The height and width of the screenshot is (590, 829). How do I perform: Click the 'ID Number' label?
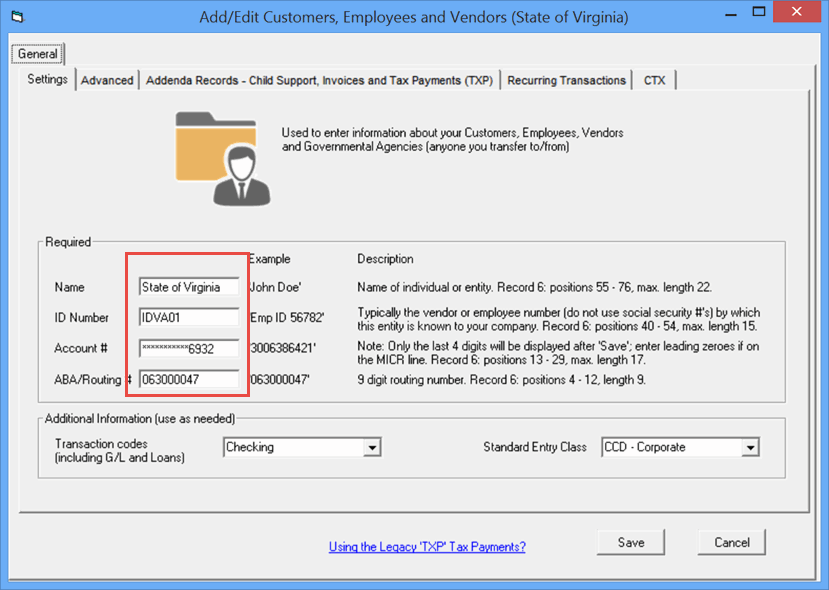[x=81, y=318]
